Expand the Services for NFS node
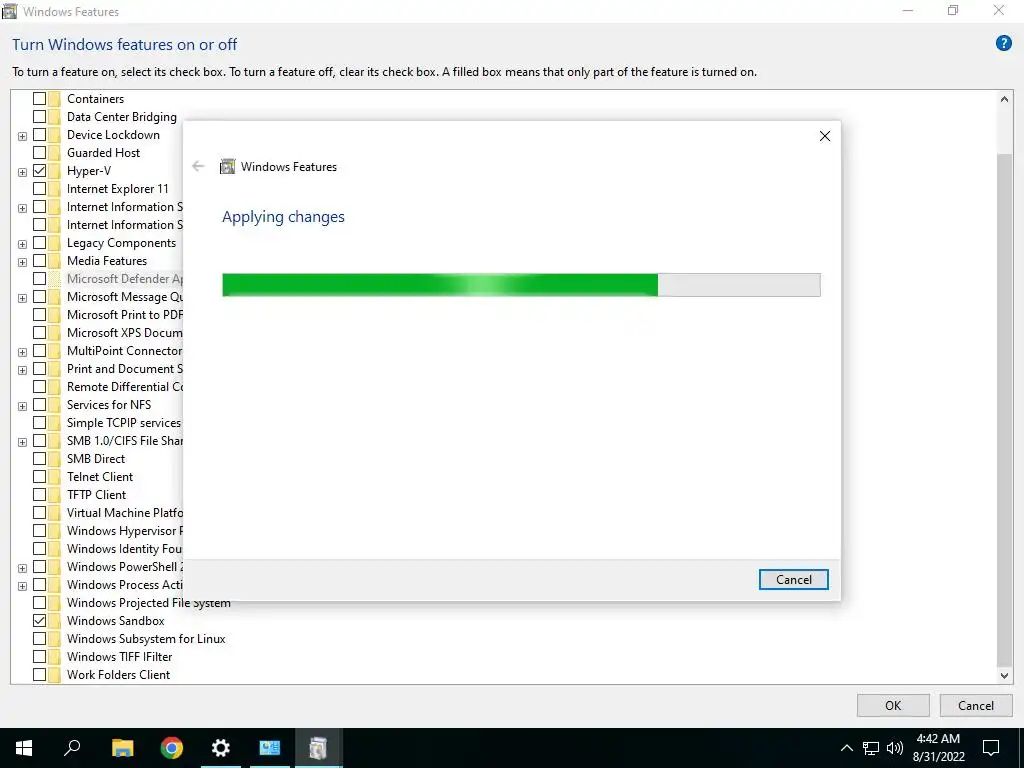1024x768 pixels. (22, 406)
